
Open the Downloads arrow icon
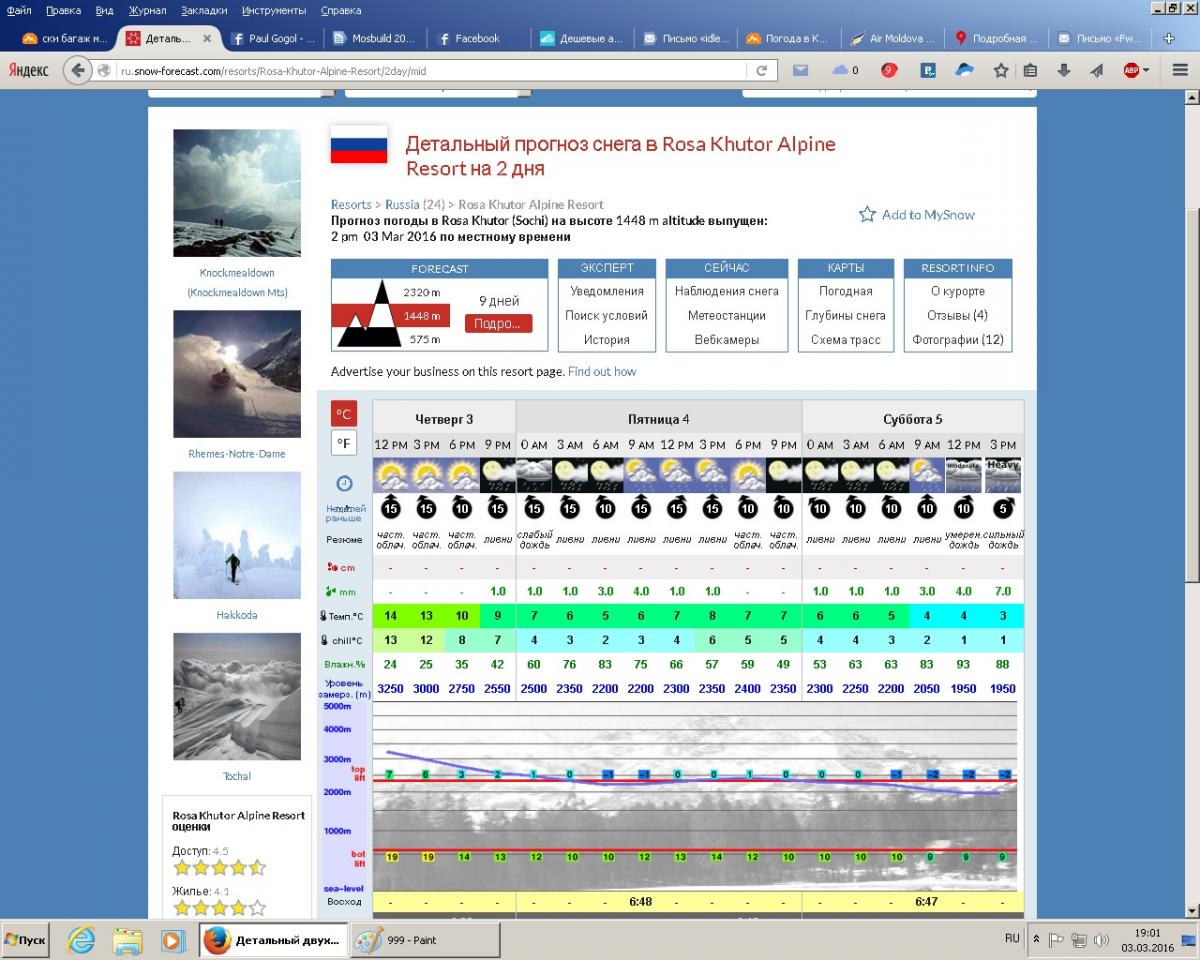1064,71
